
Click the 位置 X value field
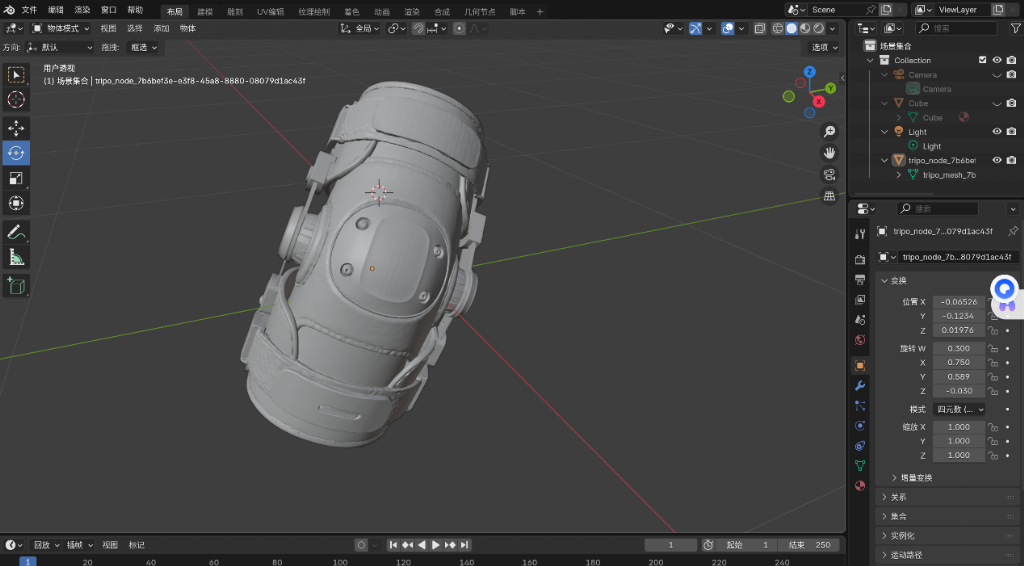pos(958,302)
